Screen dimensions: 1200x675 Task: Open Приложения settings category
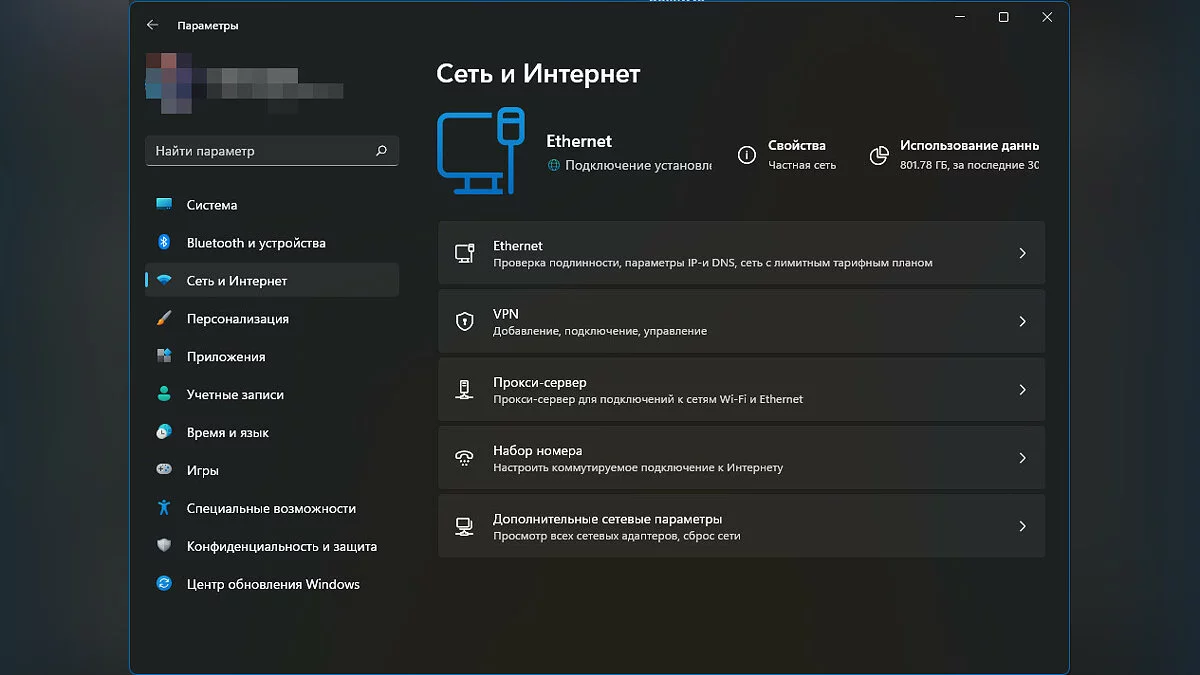click(x=272, y=357)
